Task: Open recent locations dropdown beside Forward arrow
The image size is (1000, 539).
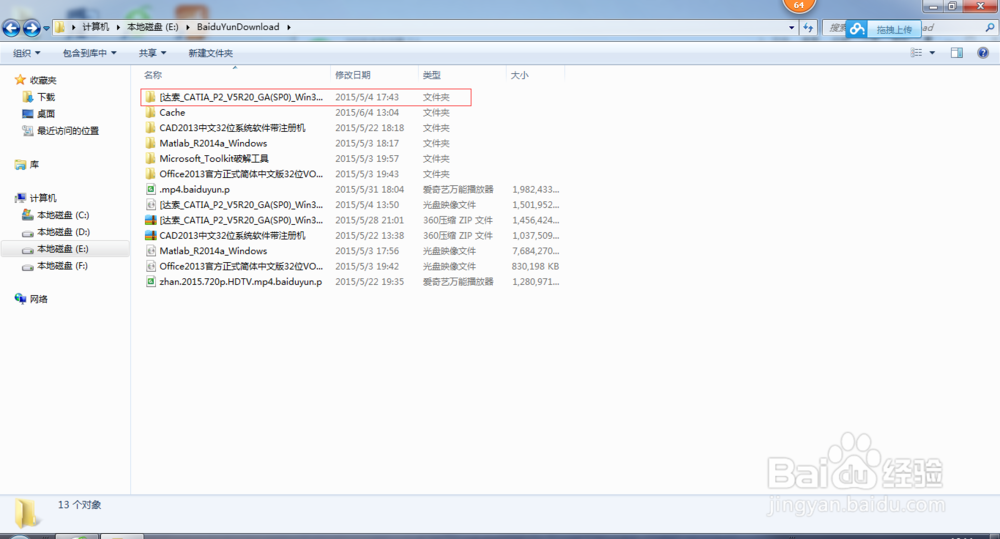Action: 46,28
